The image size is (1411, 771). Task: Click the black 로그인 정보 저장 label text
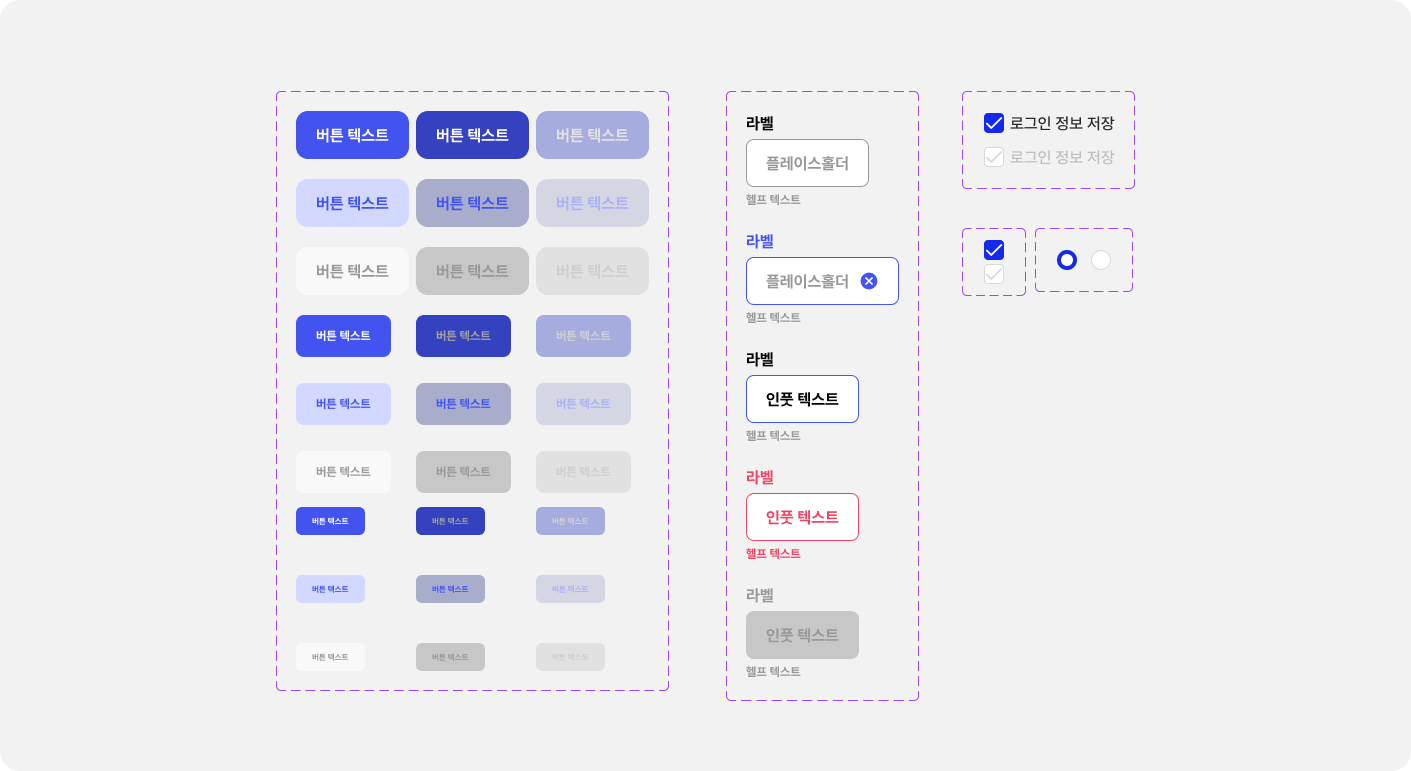1062,123
